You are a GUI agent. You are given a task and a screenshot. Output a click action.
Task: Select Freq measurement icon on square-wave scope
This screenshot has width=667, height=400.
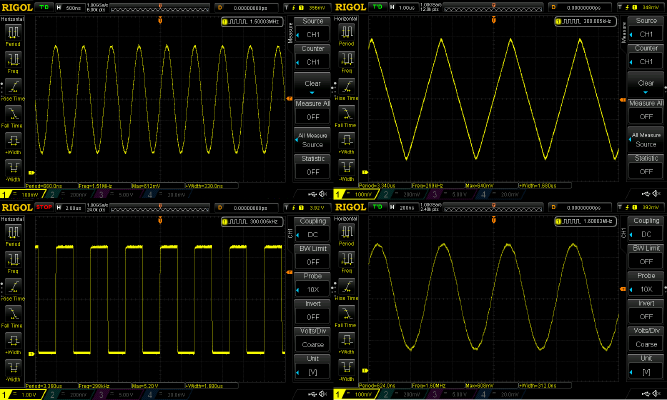click(x=13, y=259)
